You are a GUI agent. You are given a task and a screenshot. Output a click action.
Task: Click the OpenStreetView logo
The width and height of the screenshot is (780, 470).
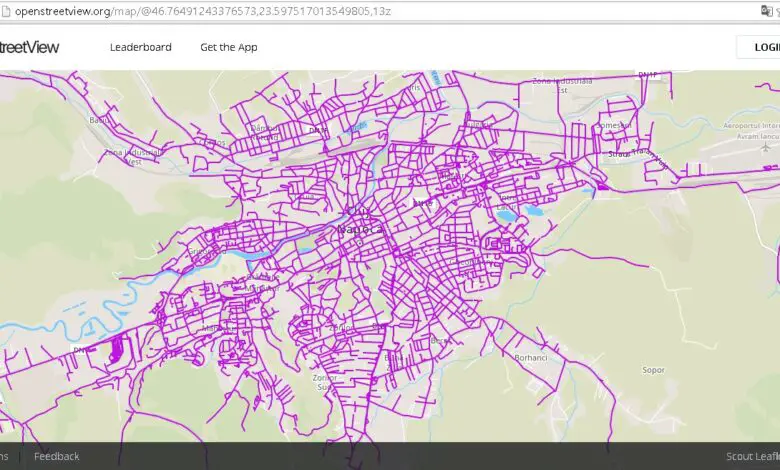tap(29, 47)
